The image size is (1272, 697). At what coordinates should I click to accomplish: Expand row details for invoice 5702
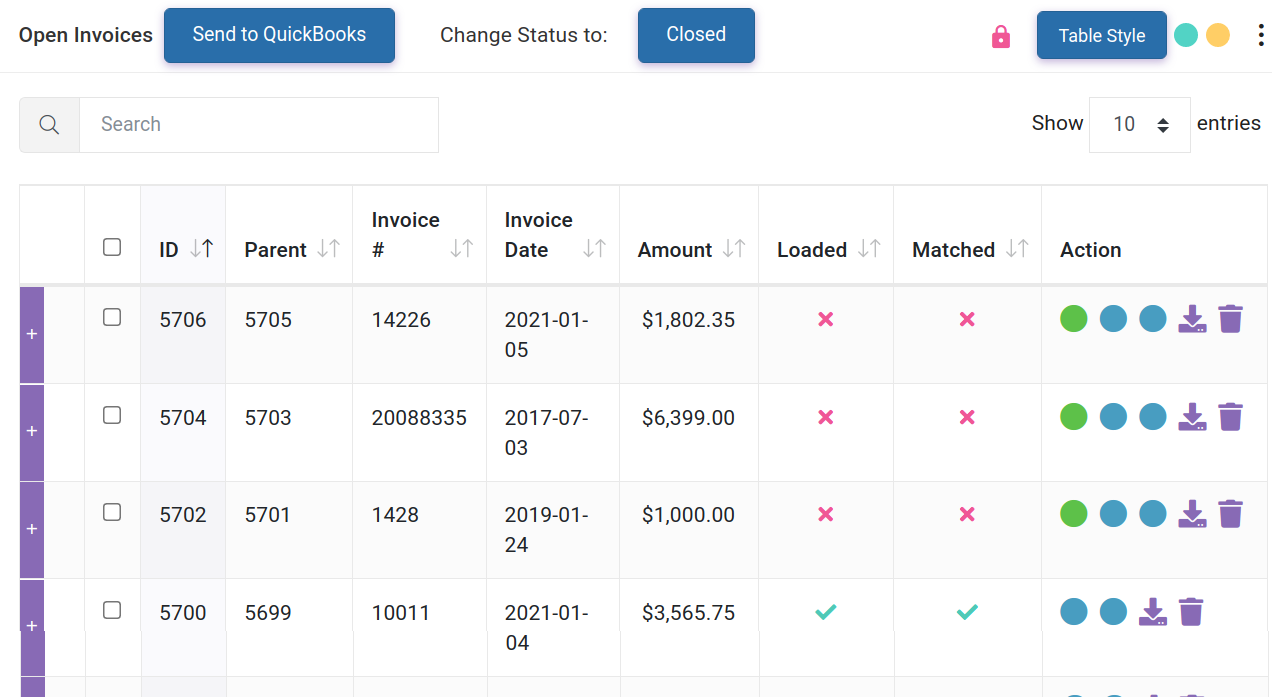coord(32,528)
